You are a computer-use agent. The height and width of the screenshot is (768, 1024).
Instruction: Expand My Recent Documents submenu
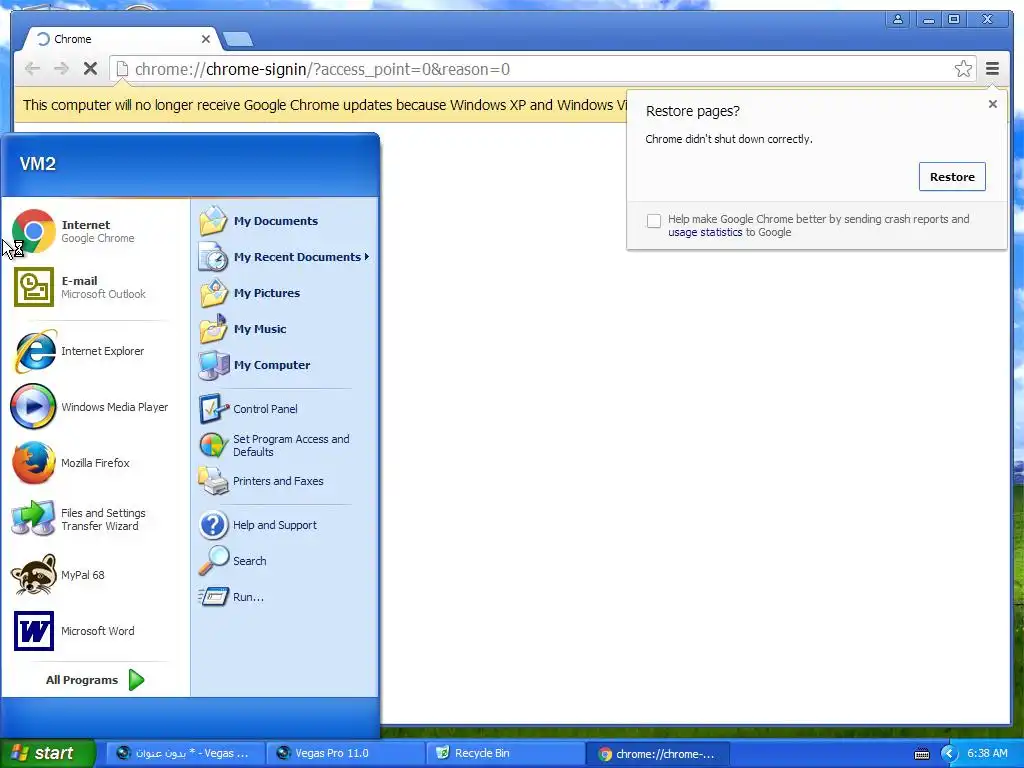285,257
